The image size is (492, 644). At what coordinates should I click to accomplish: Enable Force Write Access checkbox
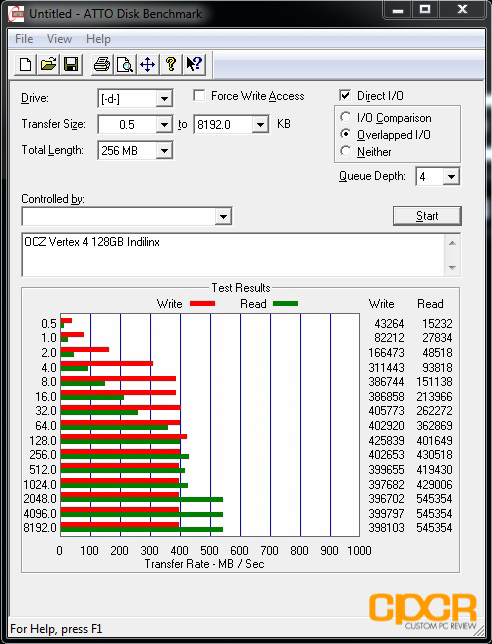click(x=199, y=96)
